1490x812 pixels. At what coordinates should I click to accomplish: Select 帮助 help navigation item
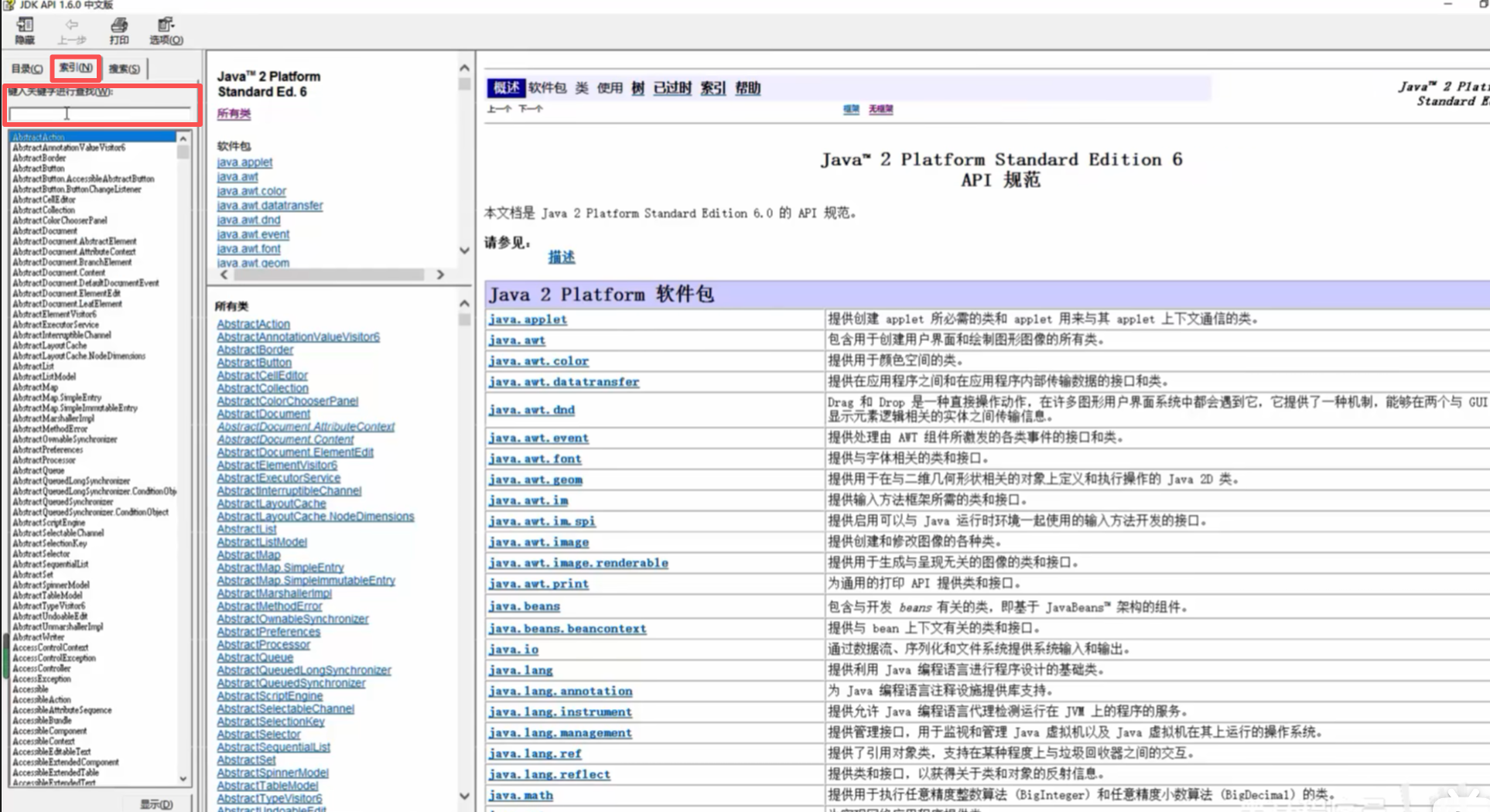click(x=747, y=88)
